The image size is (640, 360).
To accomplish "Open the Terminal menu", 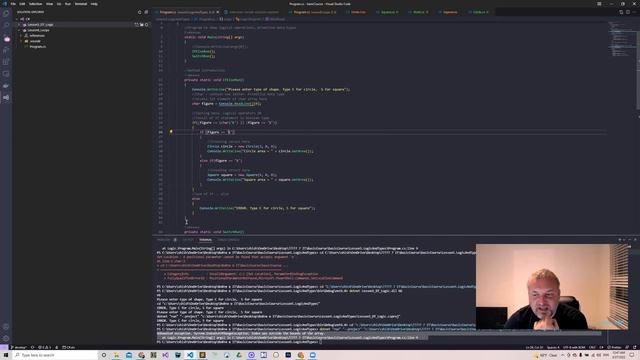I will pos(81,4).
